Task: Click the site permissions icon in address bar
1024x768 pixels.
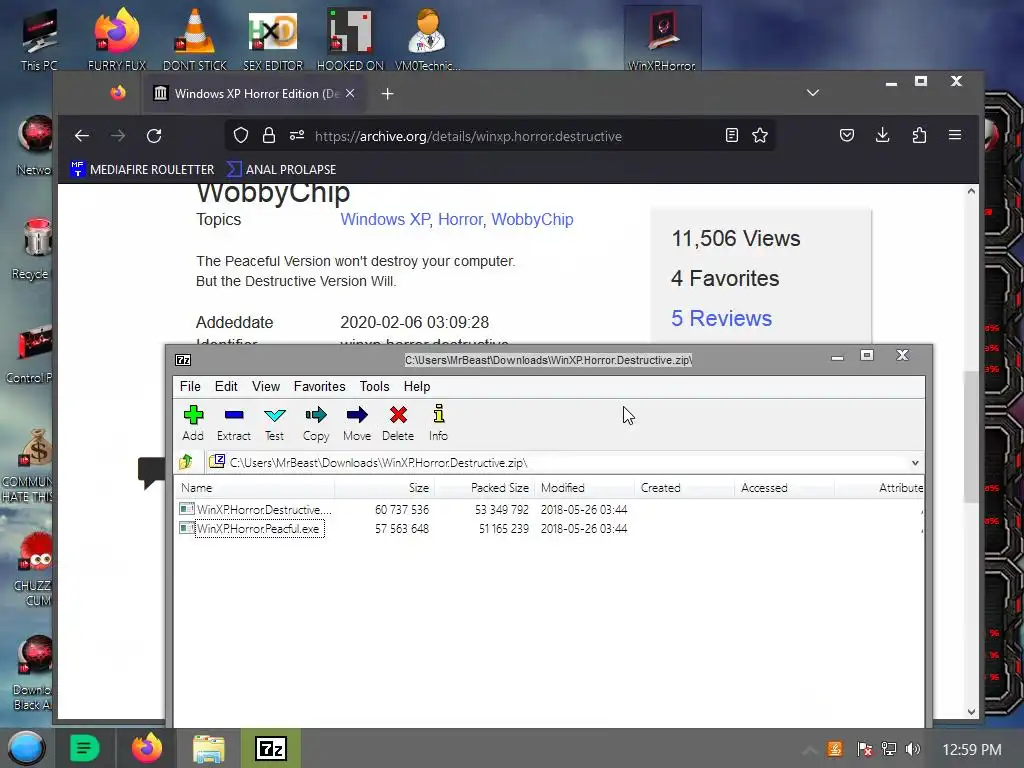Action: tap(297, 135)
